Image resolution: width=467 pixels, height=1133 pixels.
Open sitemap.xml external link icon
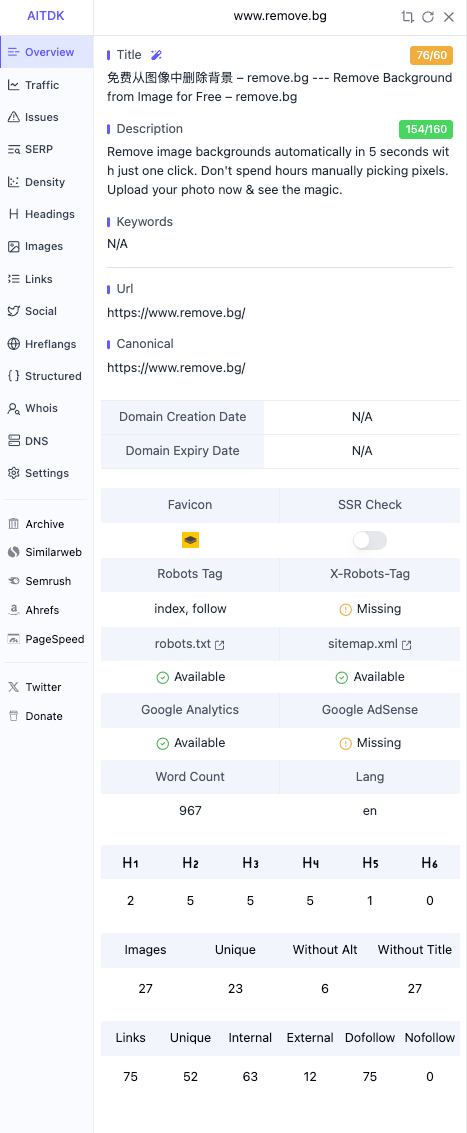406,645
